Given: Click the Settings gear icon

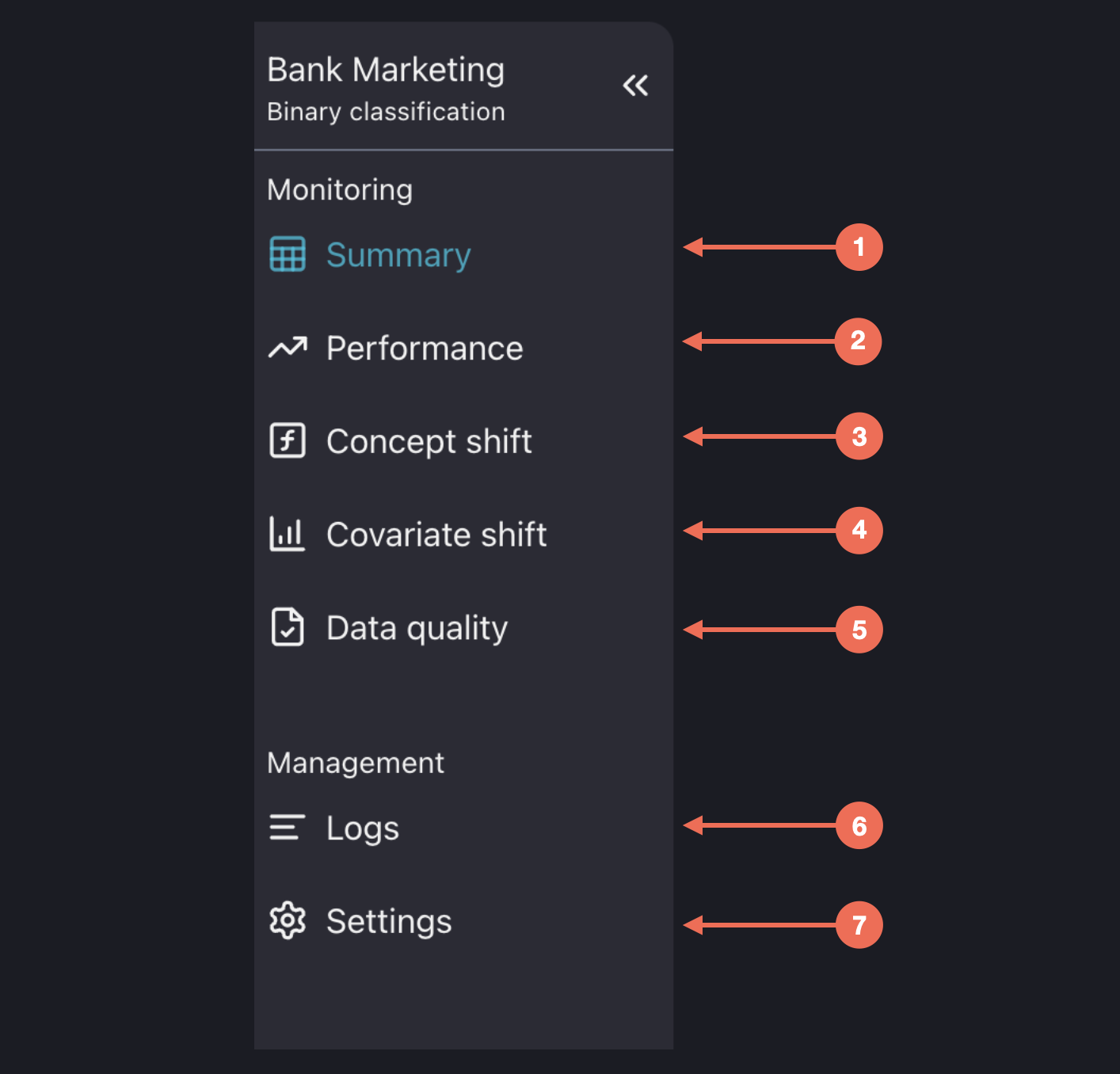Looking at the screenshot, I should click(287, 921).
